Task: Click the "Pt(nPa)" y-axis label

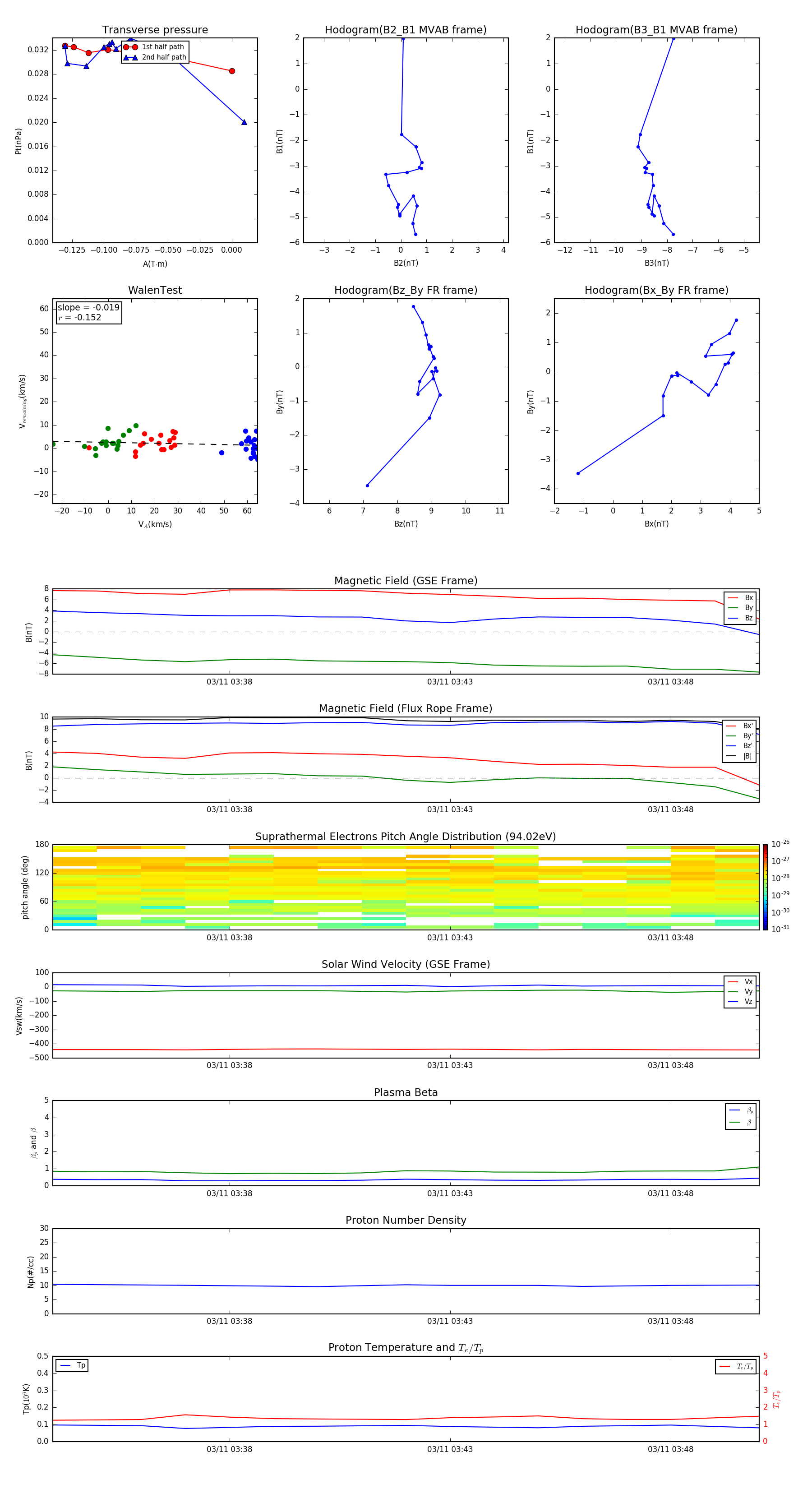Action: 18,141
